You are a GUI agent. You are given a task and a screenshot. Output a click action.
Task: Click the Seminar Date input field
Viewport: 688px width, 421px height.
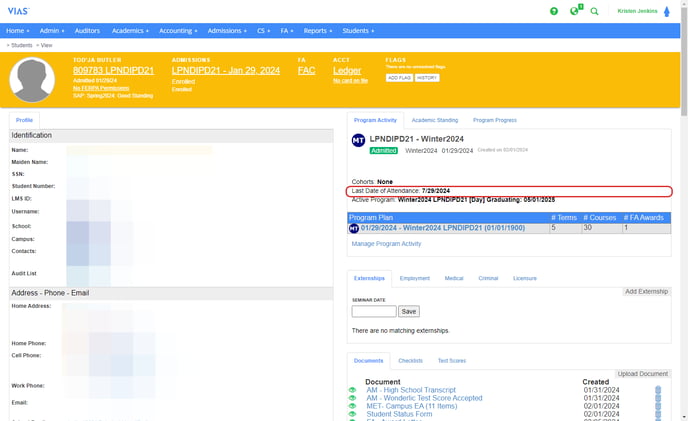374,311
